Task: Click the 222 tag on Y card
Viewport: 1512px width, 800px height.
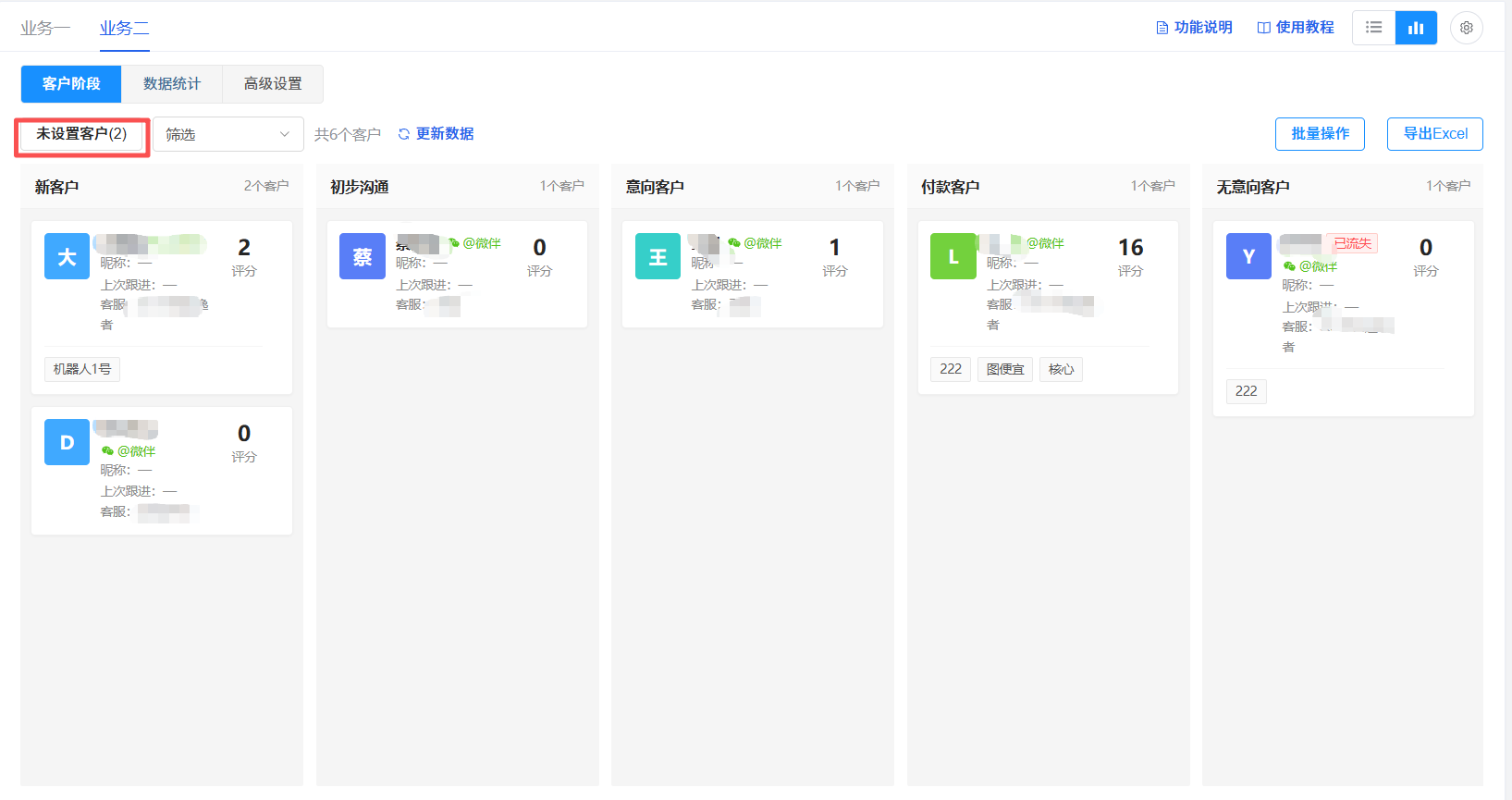Action: pos(1247,391)
